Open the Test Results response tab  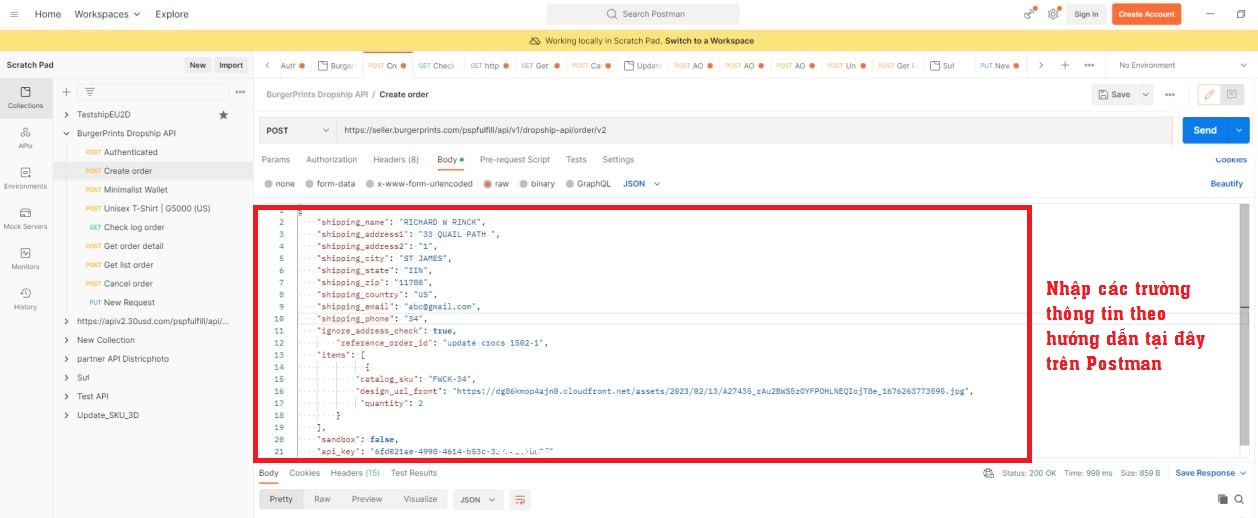tap(414, 473)
